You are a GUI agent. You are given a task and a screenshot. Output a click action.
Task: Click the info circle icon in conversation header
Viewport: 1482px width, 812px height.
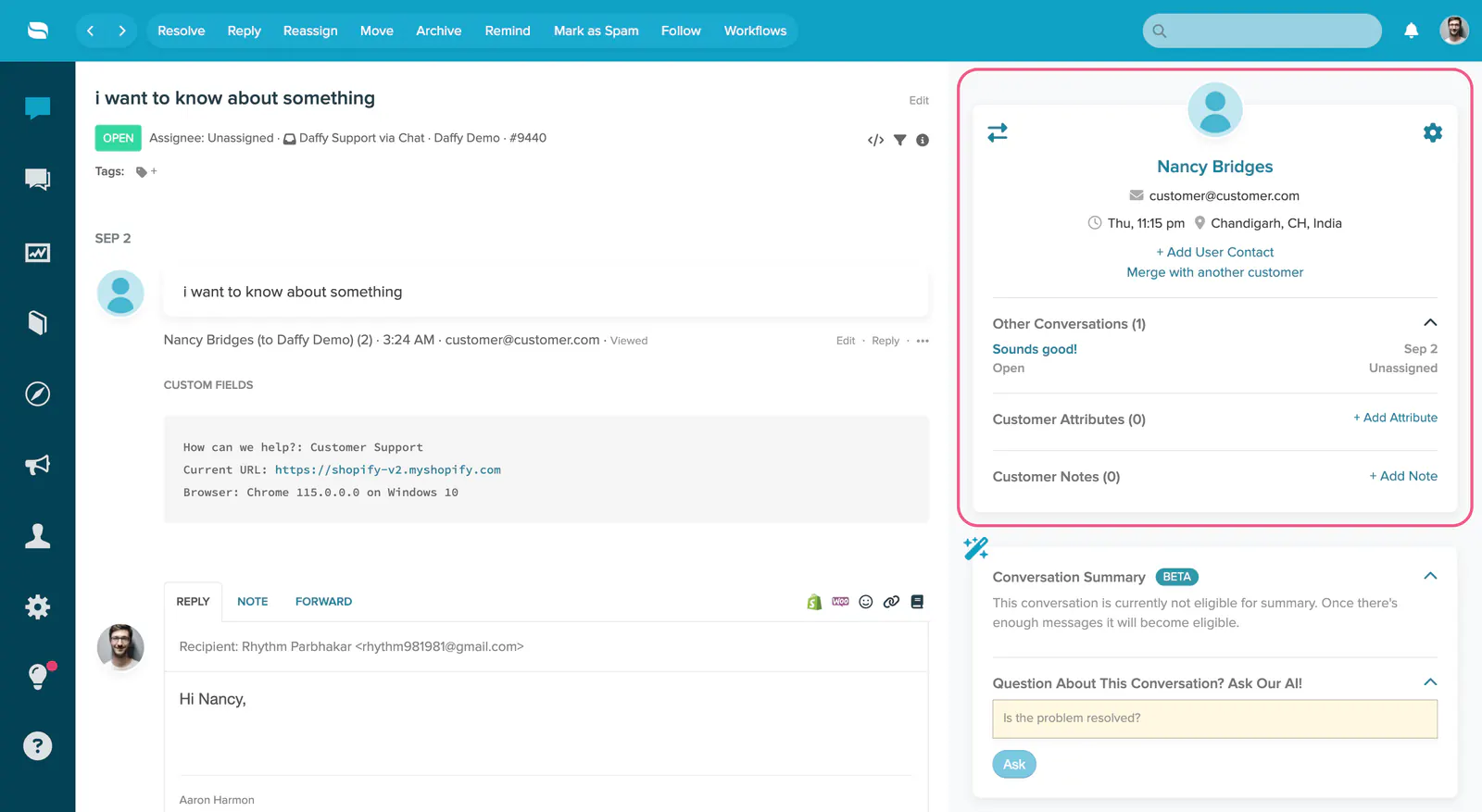click(x=923, y=140)
